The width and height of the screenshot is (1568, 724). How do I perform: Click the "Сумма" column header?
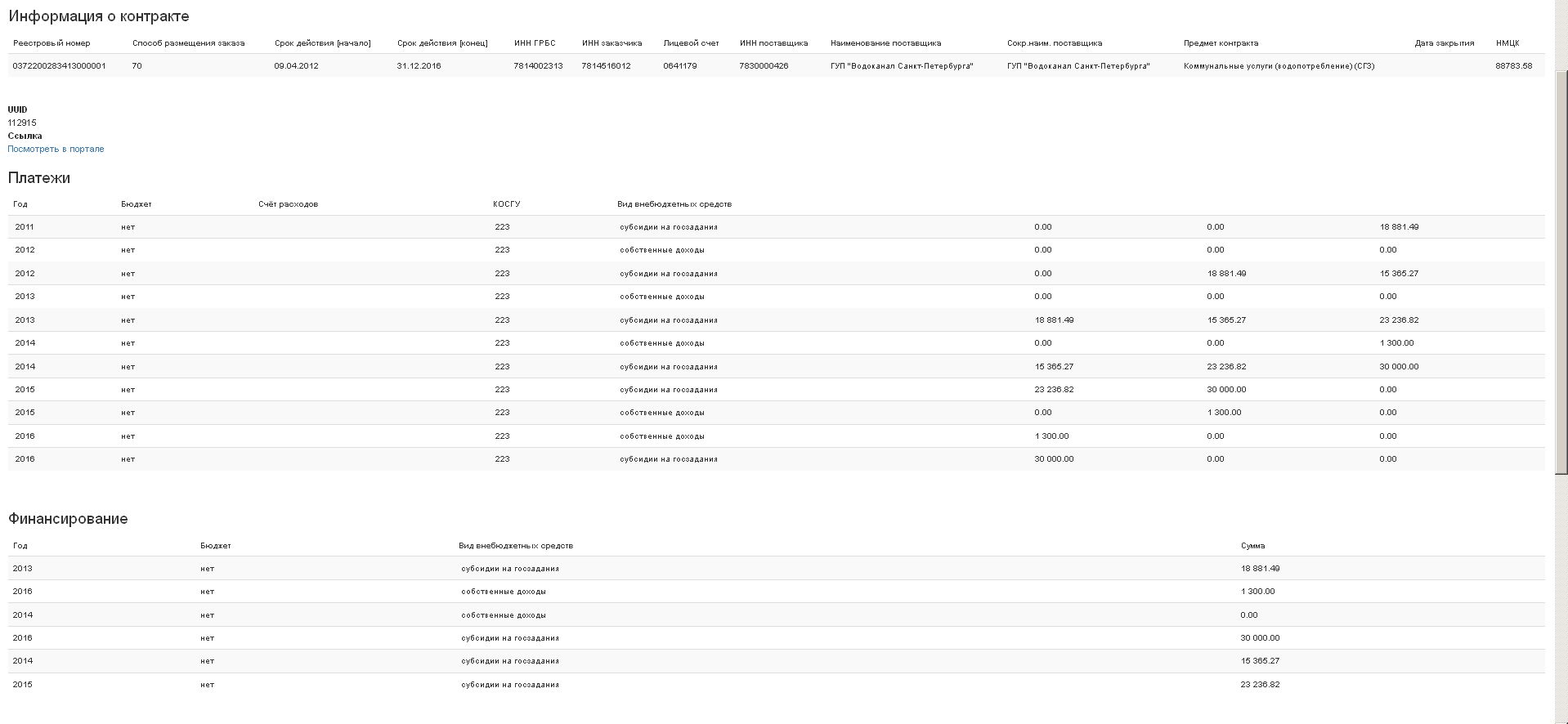1252,546
